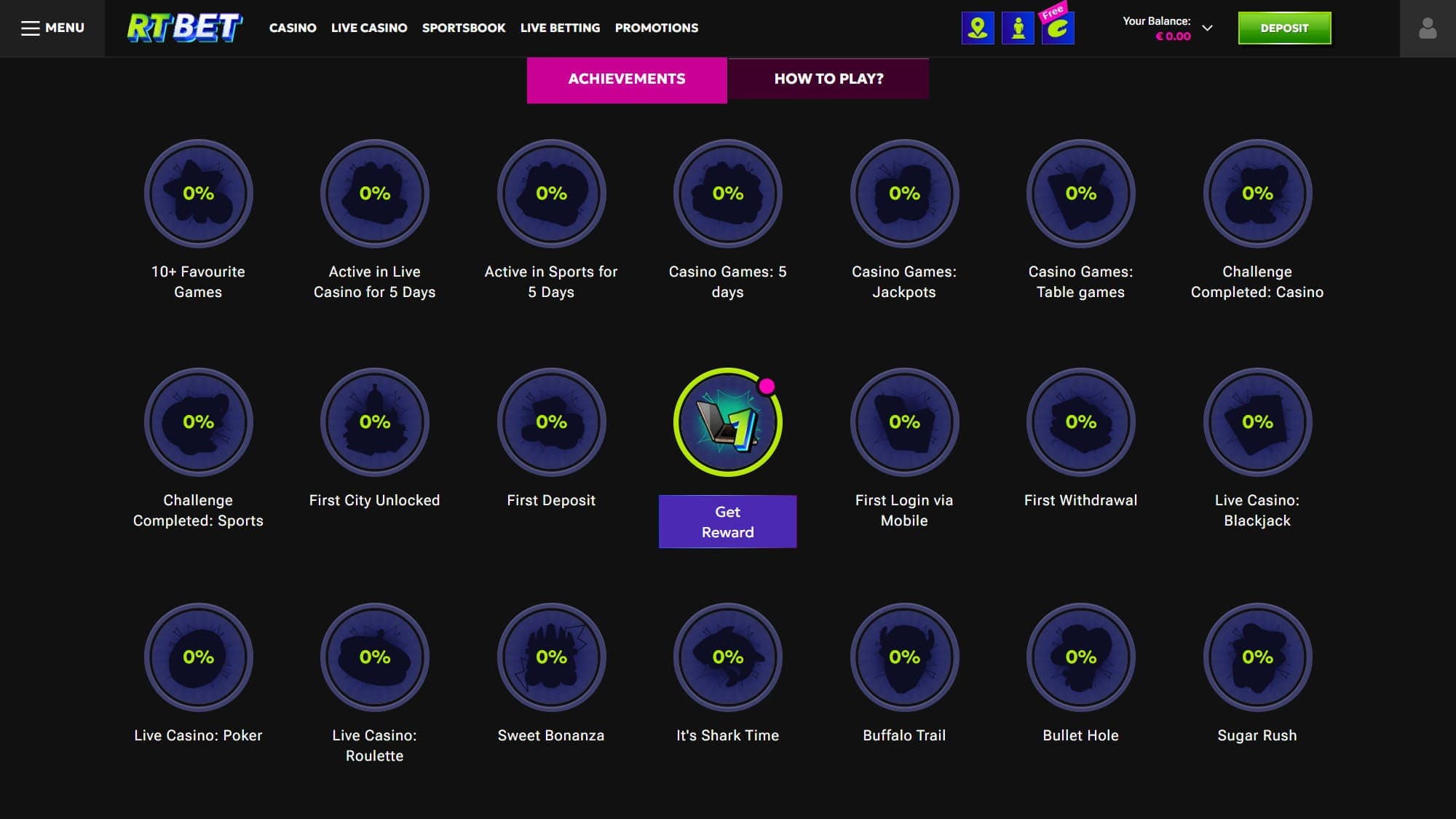The image size is (1456, 819).
Task: Select First City Unlocked badge
Action: [375, 422]
